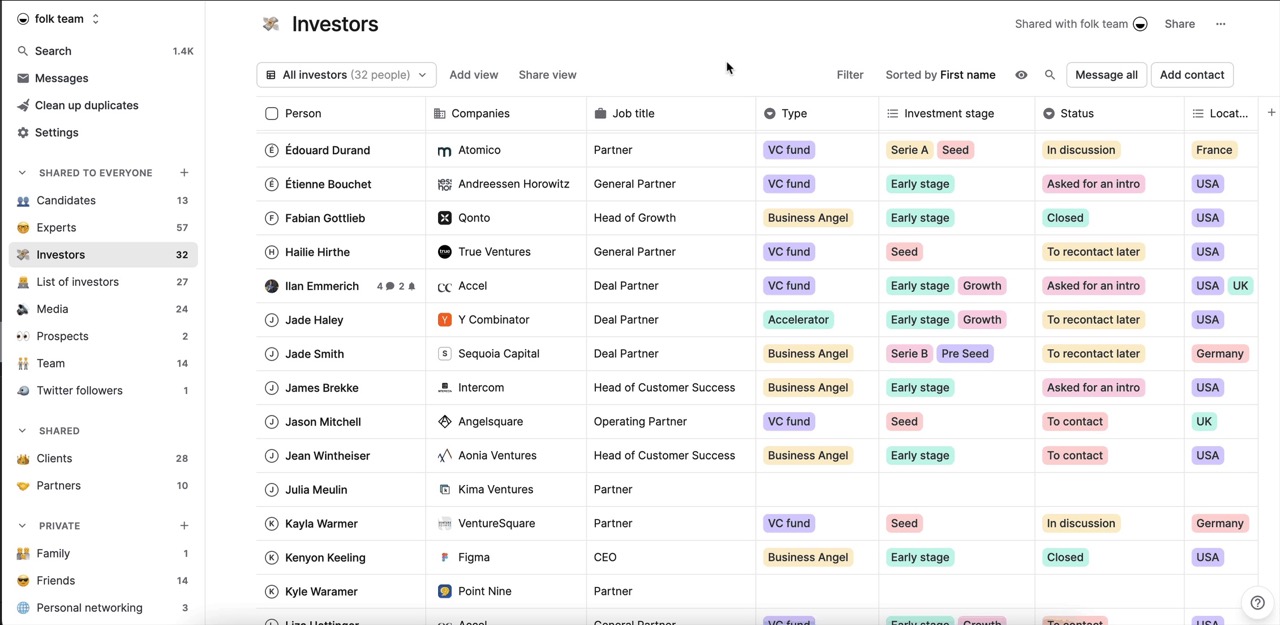Click the search magnifier in table toolbar
Viewport: 1280px width, 625px height.
pos(1050,75)
